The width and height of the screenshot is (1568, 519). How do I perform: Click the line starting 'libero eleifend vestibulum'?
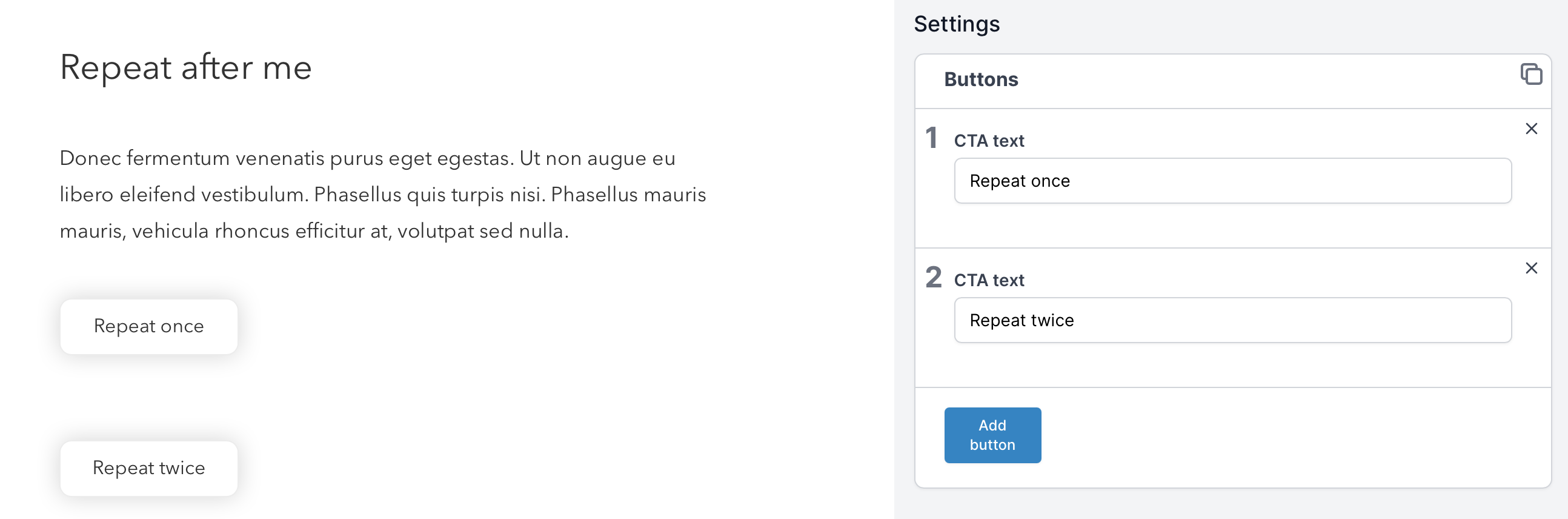383,195
